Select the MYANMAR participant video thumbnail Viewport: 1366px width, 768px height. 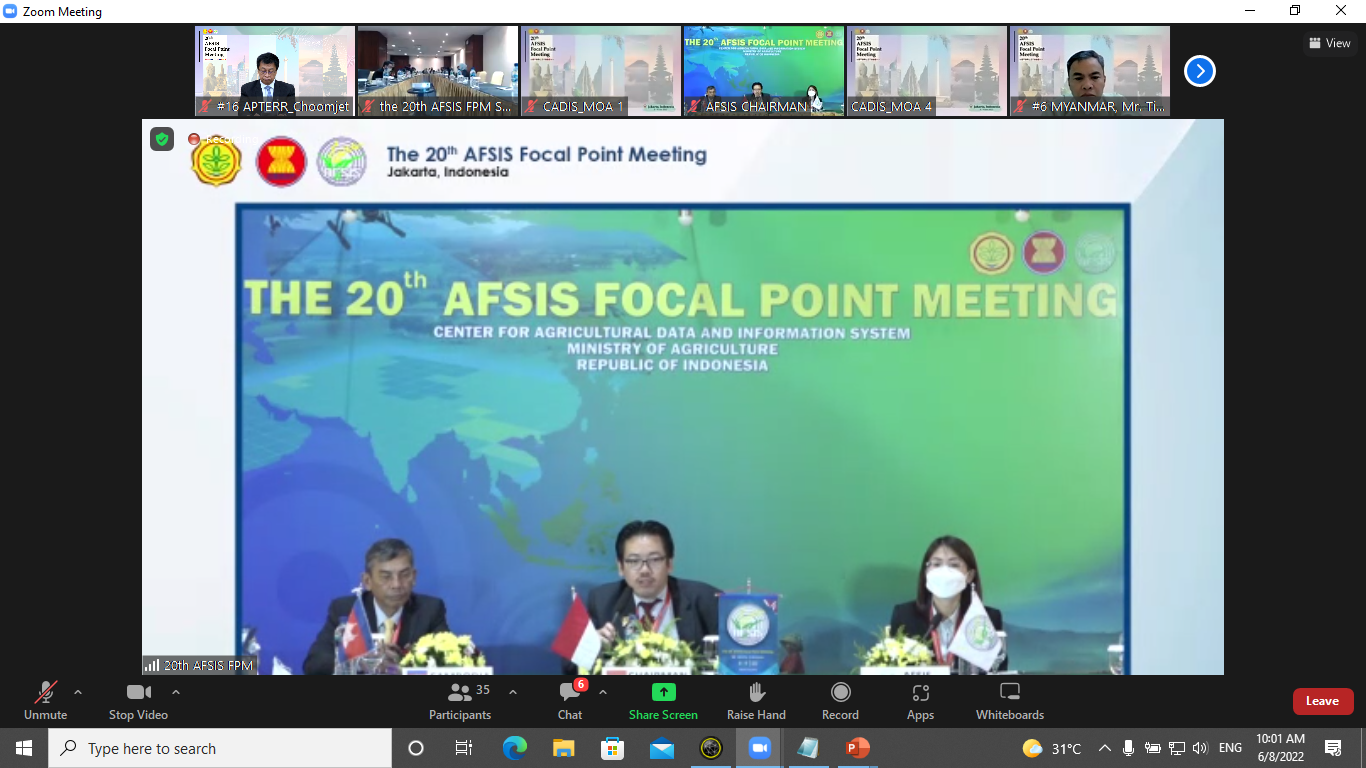tap(1089, 70)
